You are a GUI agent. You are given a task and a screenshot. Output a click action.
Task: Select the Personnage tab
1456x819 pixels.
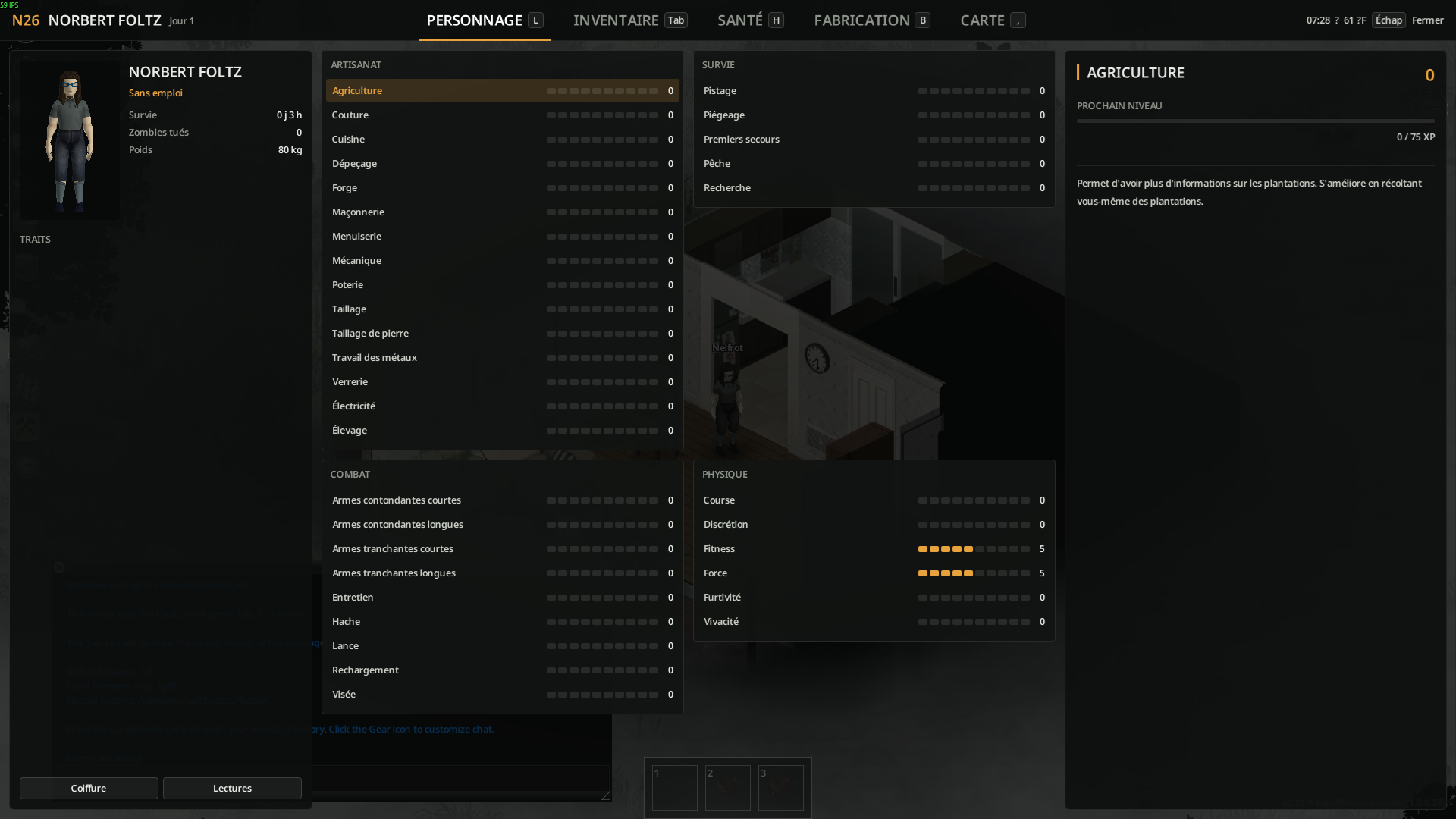click(485, 20)
